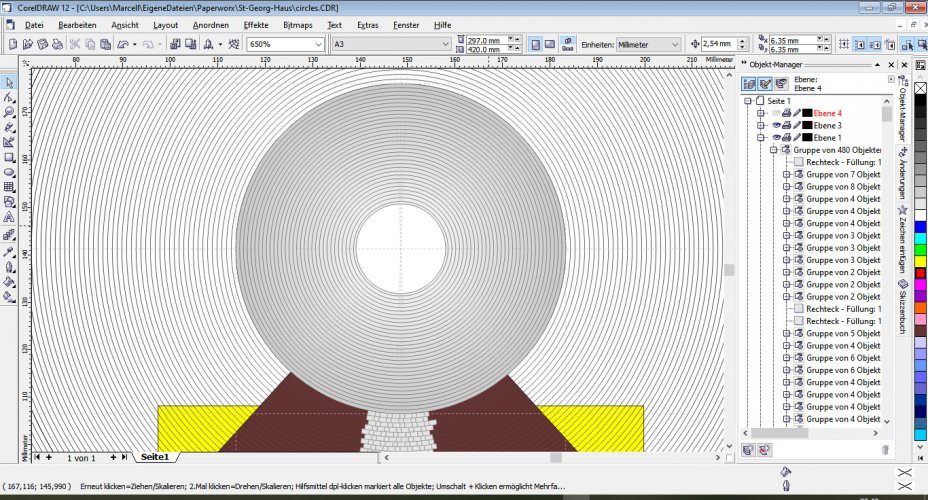Toggle Layer Manager View button
The height and width of the screenshot is (500, 928).
[x=781, y=84]
